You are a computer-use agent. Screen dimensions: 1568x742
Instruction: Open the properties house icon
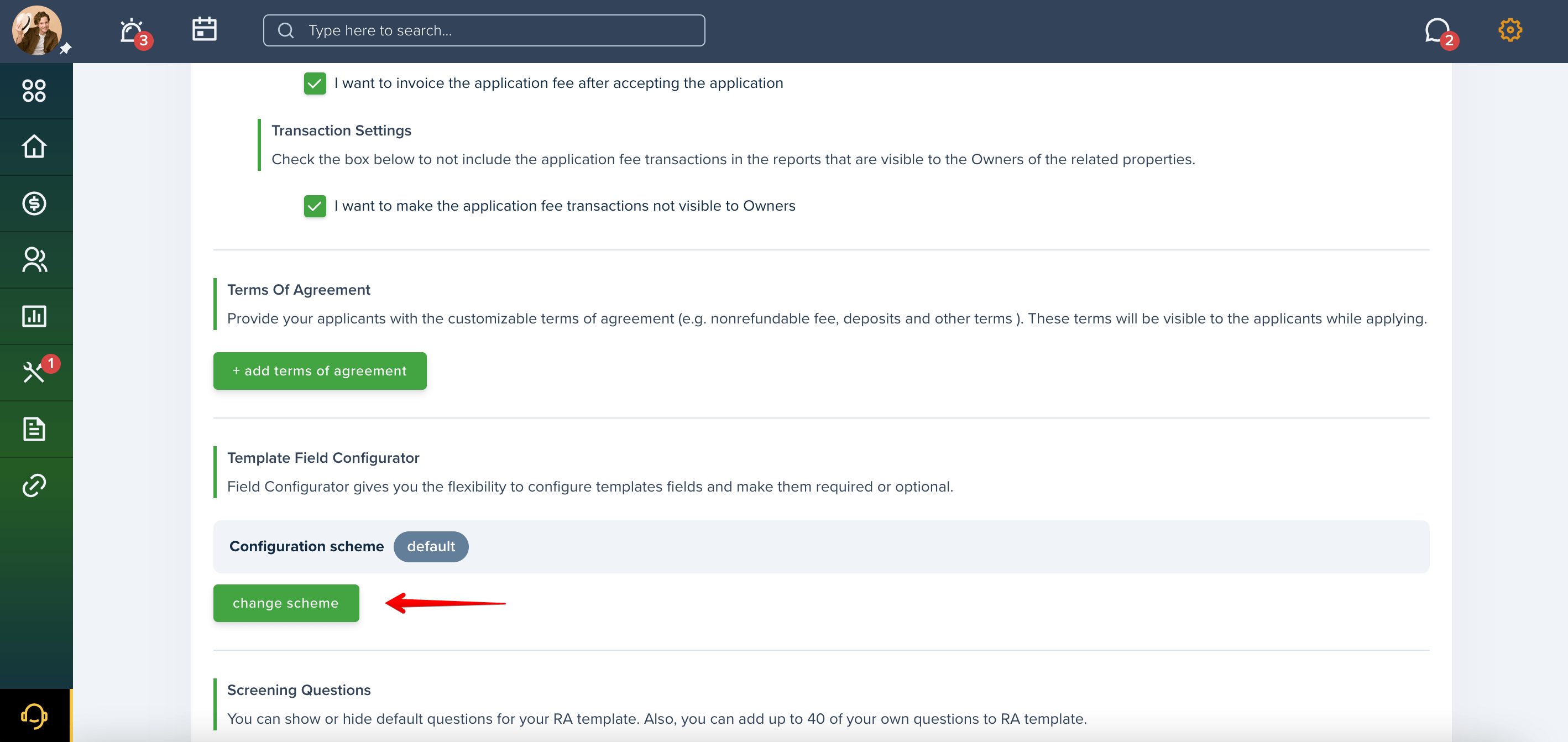[x=34, y=147]
